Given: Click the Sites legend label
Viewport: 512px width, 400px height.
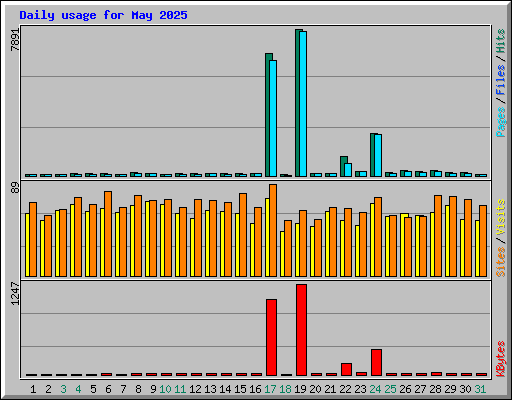Looking at the screenshot, I should [501, 262].
